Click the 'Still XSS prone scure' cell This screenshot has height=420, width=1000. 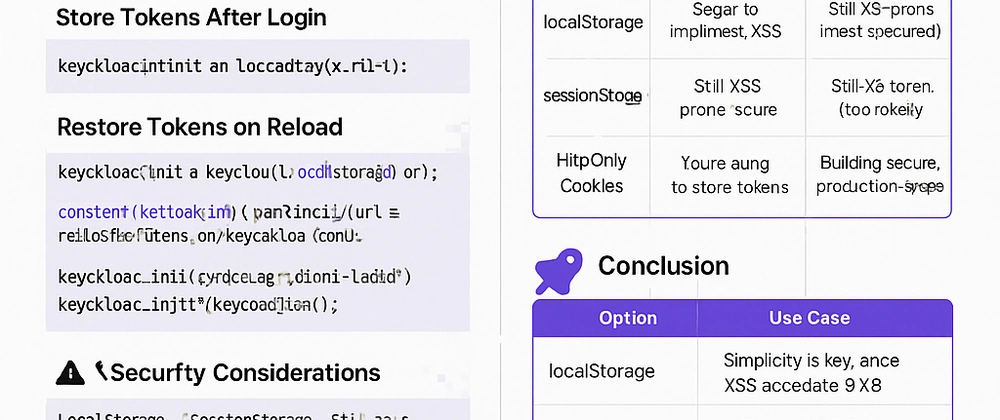click(x=728, y=98)
